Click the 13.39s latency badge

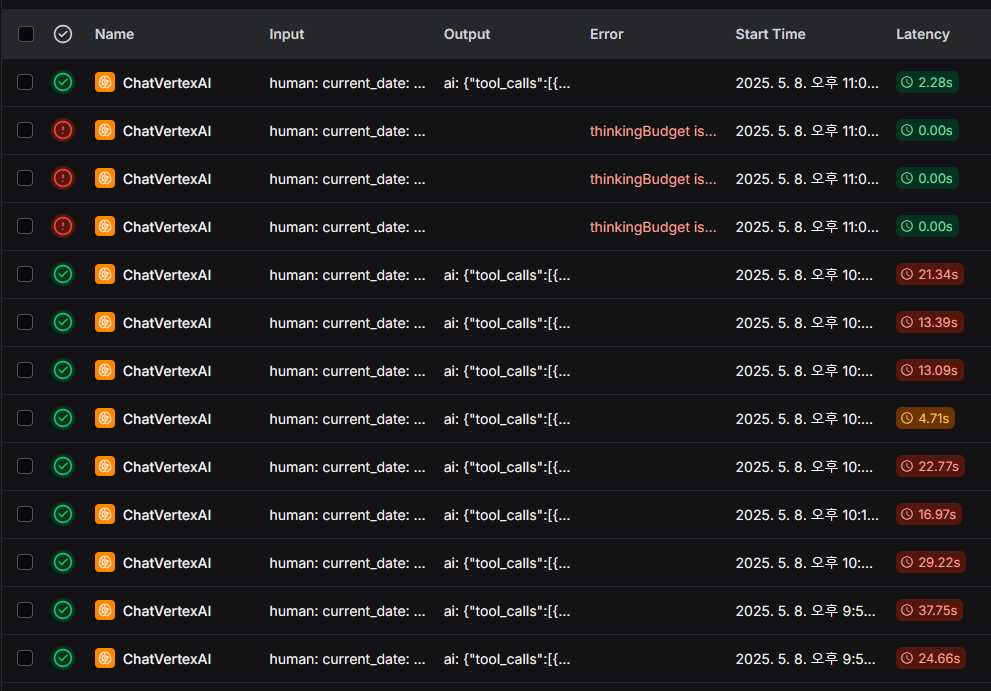(x=930, y=322)
